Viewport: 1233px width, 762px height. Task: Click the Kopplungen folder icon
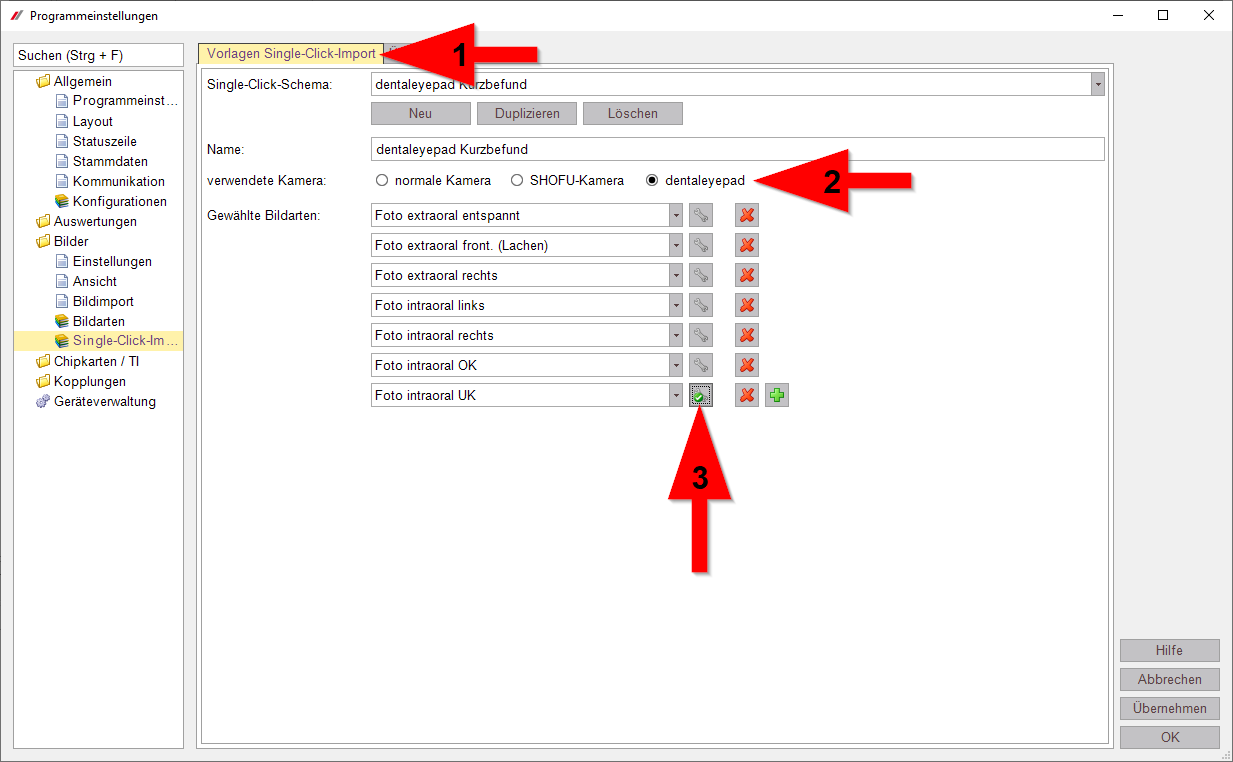43,381
